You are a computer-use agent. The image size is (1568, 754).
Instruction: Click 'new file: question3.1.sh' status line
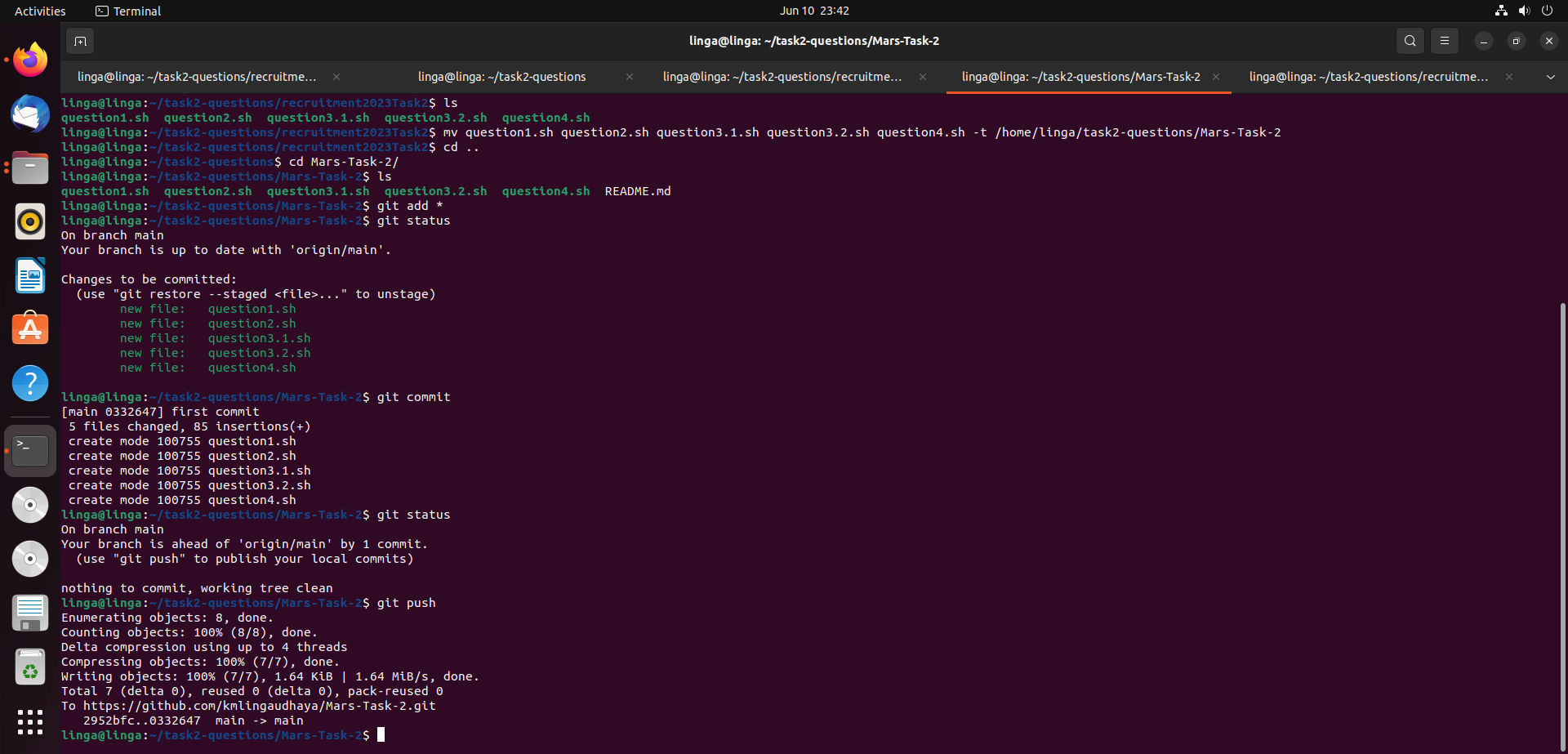coord(216,338)
